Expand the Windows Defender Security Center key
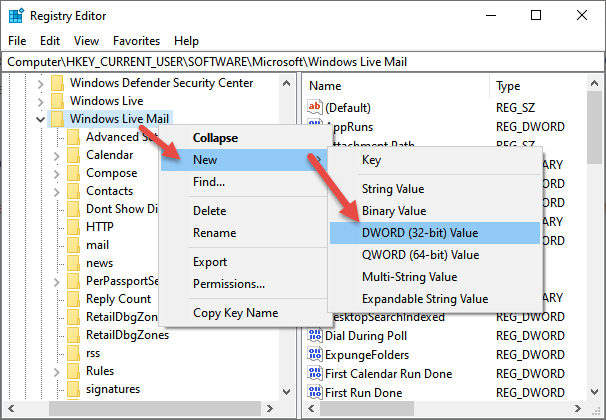Image resolution: width=606 pixels, height=420 pixels. (41, 84)
